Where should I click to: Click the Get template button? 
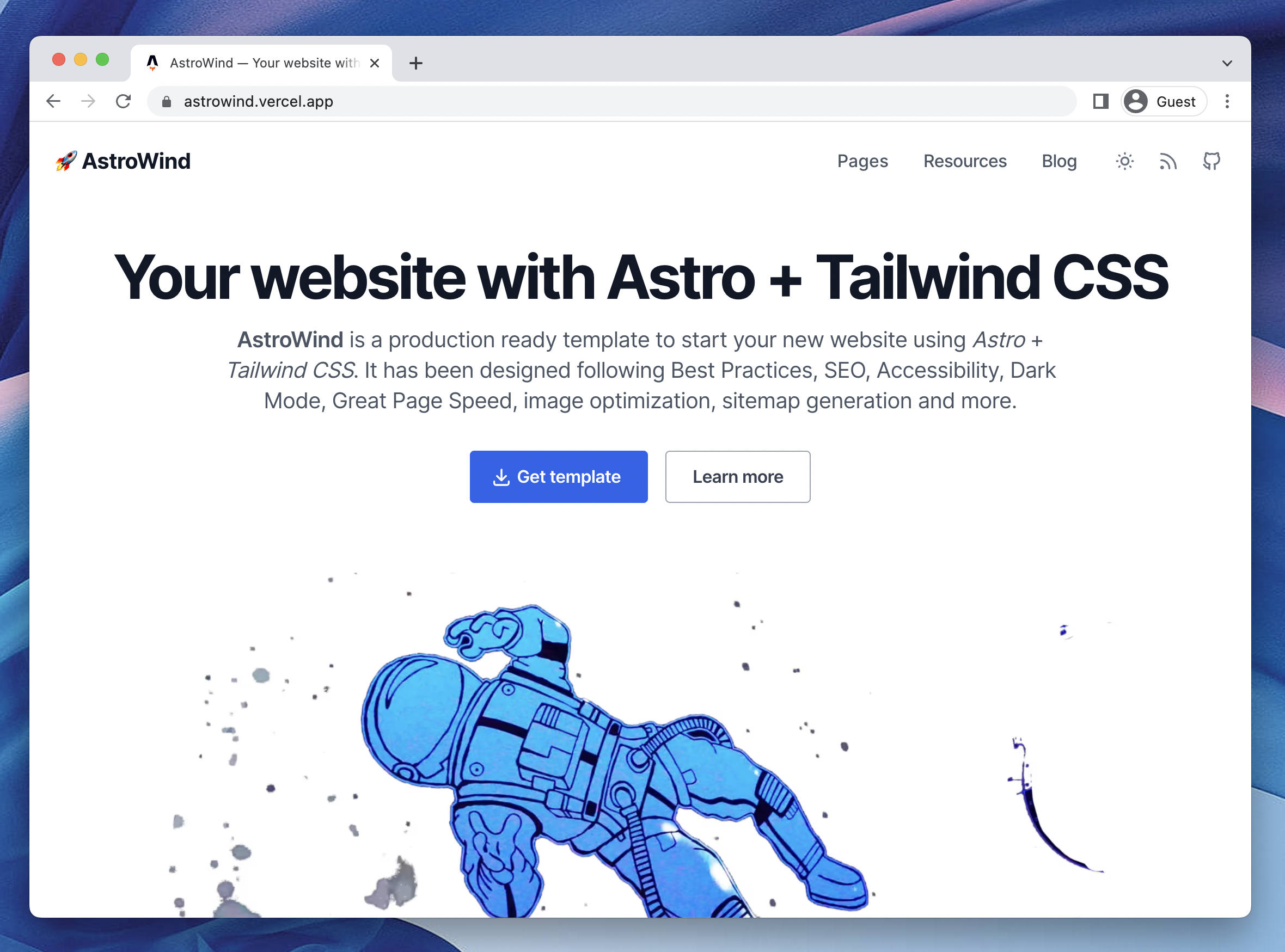tap(558, 477)
